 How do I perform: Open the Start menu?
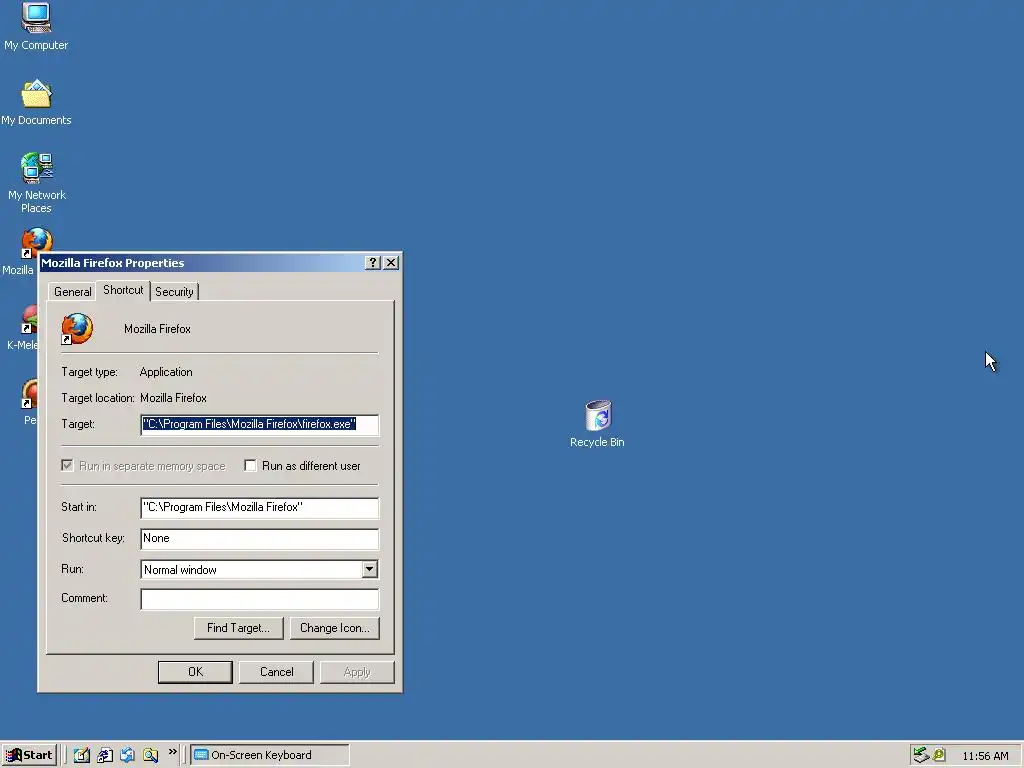29,755
